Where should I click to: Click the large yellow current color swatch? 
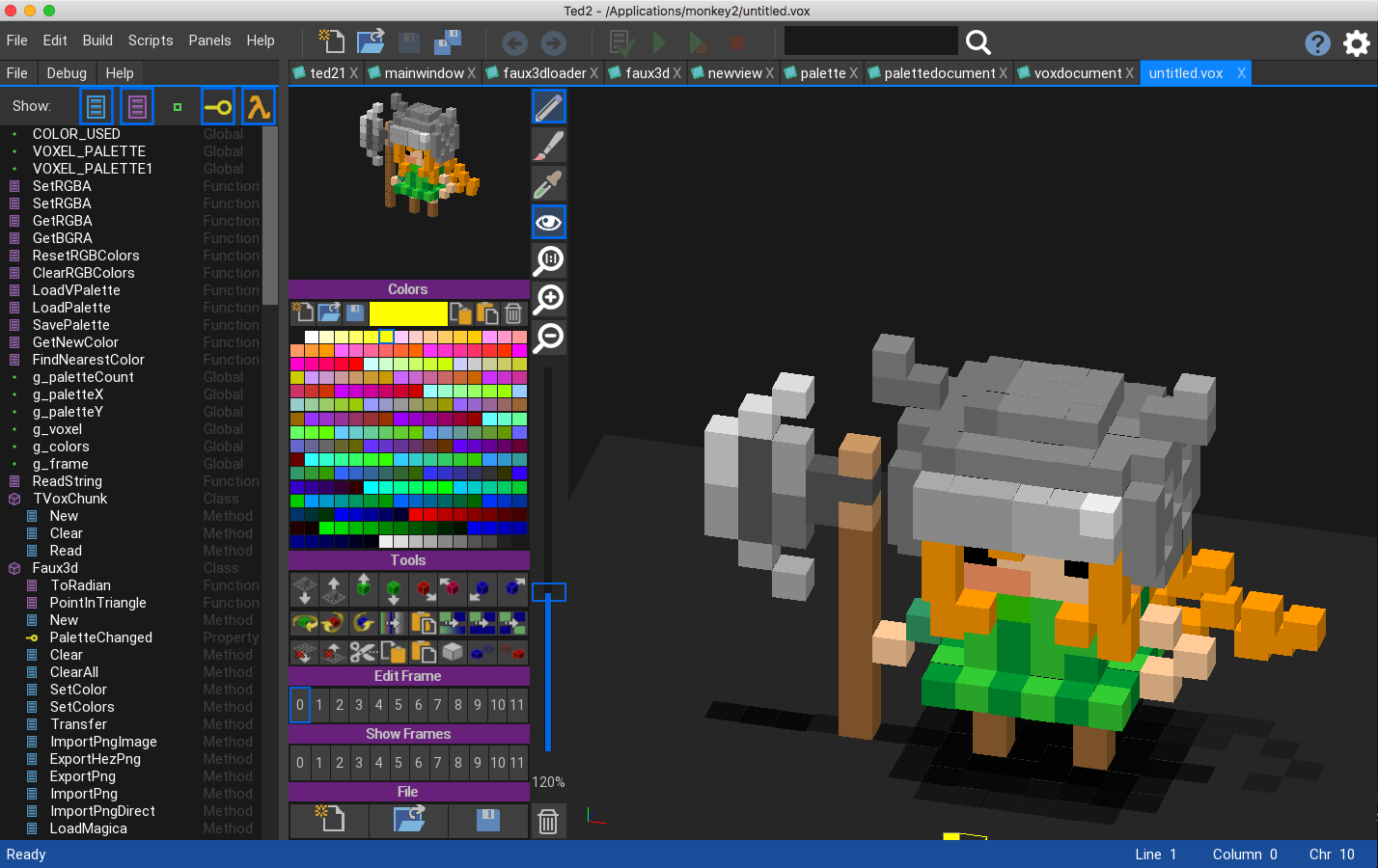(x=407, y=313)
